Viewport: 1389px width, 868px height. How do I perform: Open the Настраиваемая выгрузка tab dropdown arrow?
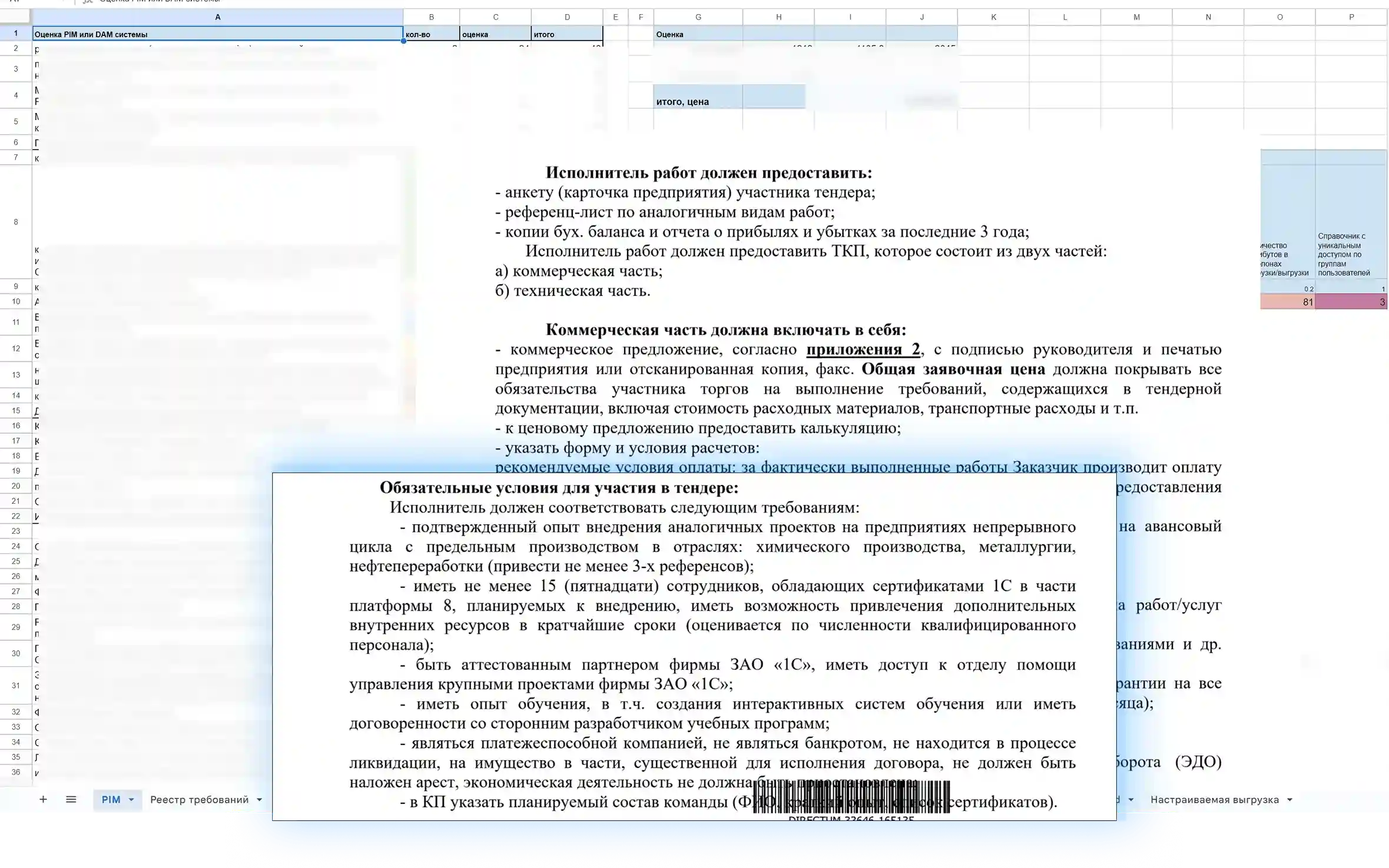pos(1289,800)
